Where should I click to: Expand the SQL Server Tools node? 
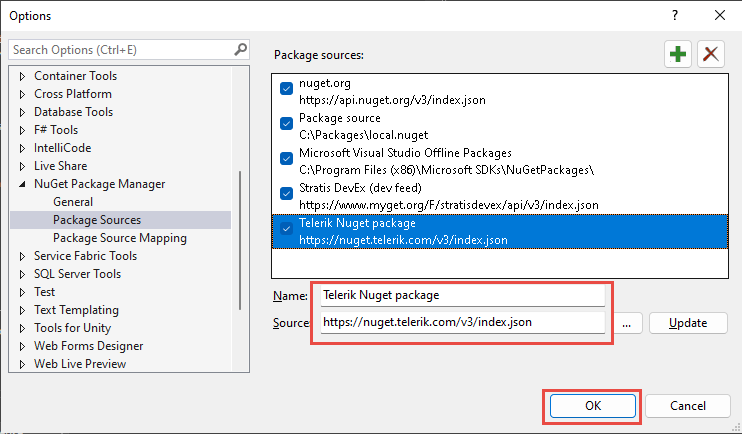coord(22,274)
